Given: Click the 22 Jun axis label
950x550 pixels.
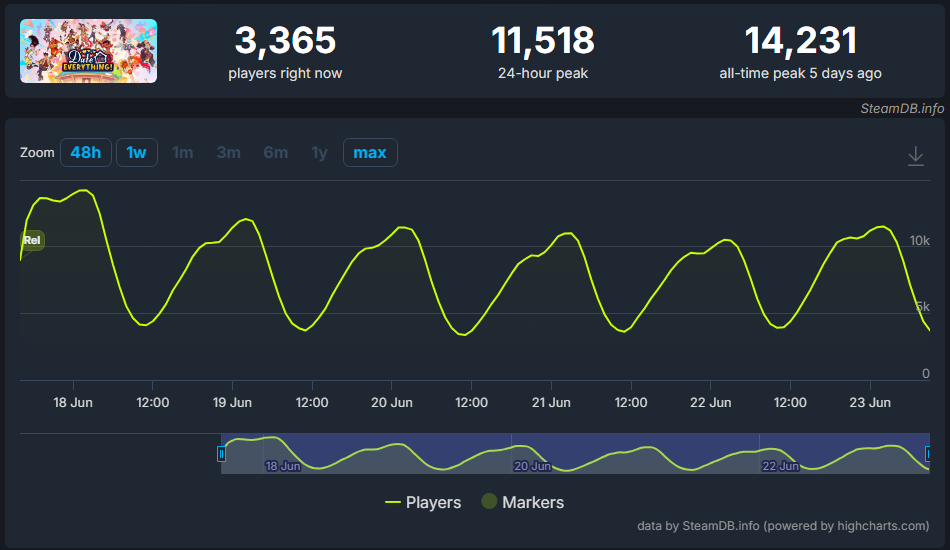Looking at the screenshot, I should pos(710,403).
